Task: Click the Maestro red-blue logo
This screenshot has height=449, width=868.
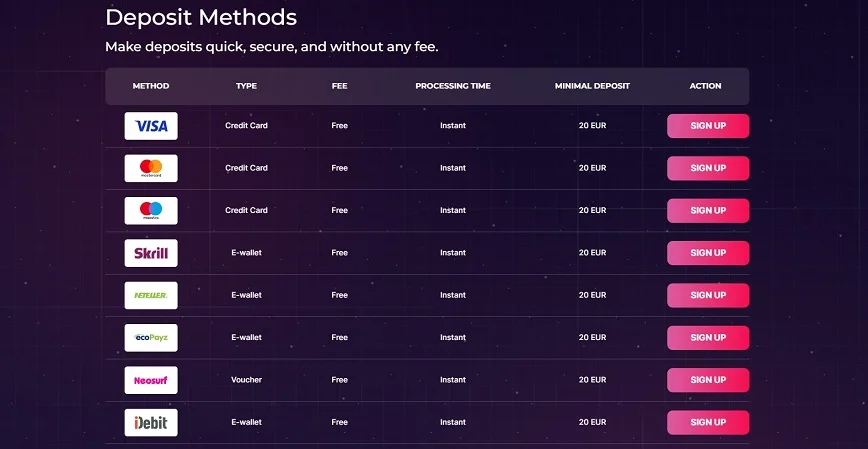Action: coord(151,211)
